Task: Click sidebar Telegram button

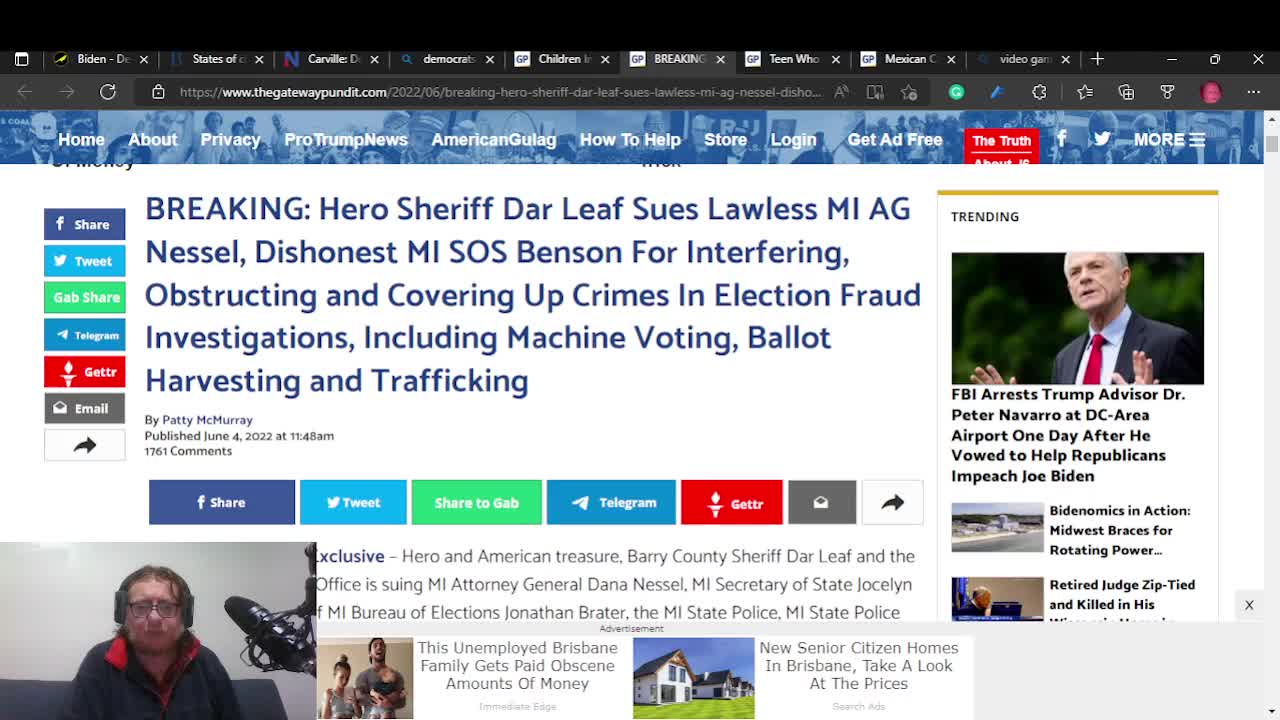Action: 84,335
